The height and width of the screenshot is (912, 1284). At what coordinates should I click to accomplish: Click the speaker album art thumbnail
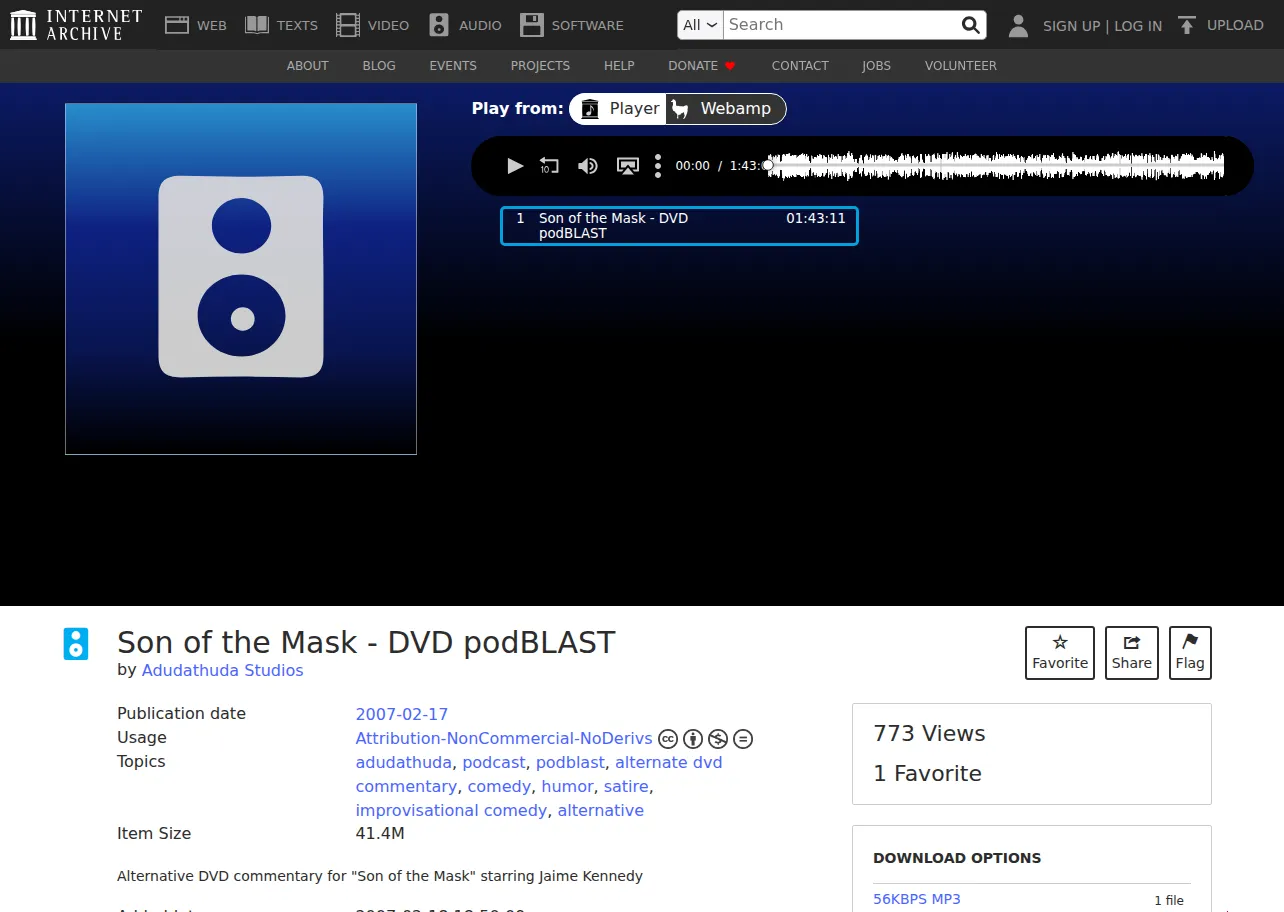click(x=241, y=279)
